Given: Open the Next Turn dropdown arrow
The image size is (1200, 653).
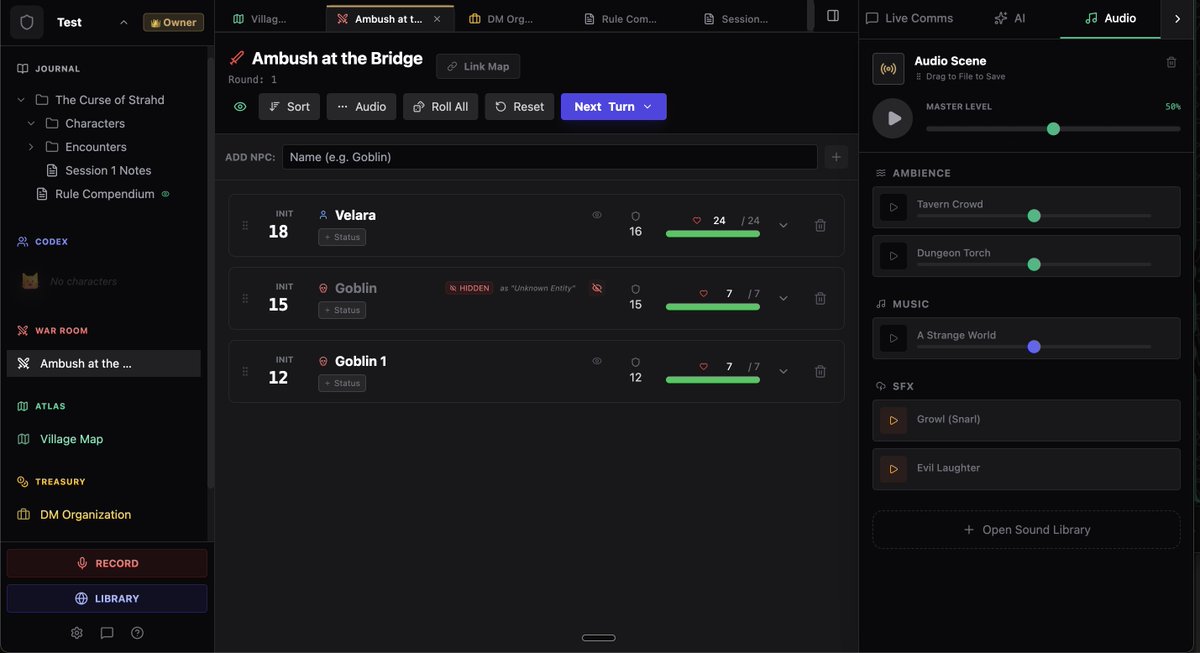Looking at the screenshot, I should pos(648,107).
